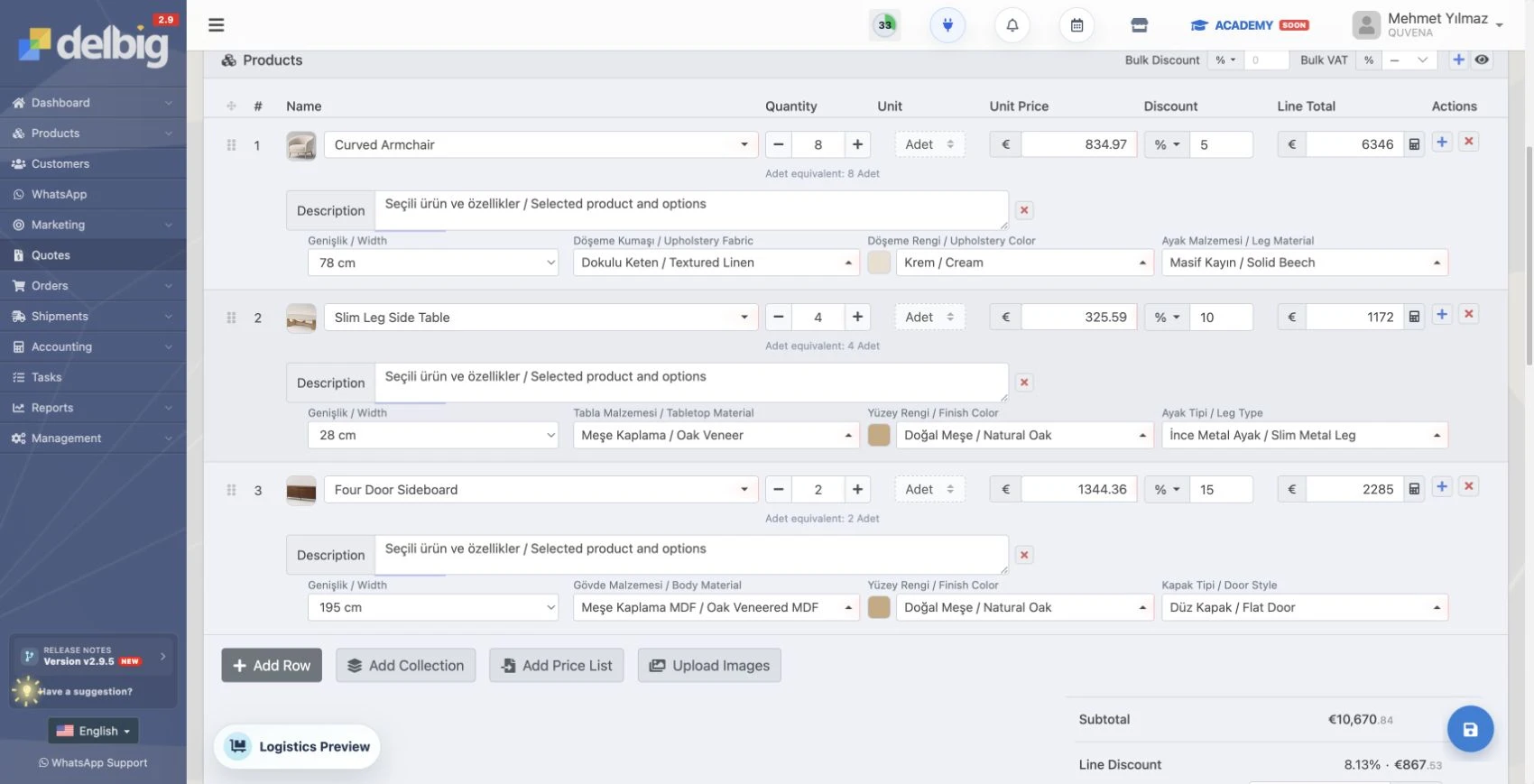
Task: Click the blue plug integration icon
Action: click(x=947, y=25)
